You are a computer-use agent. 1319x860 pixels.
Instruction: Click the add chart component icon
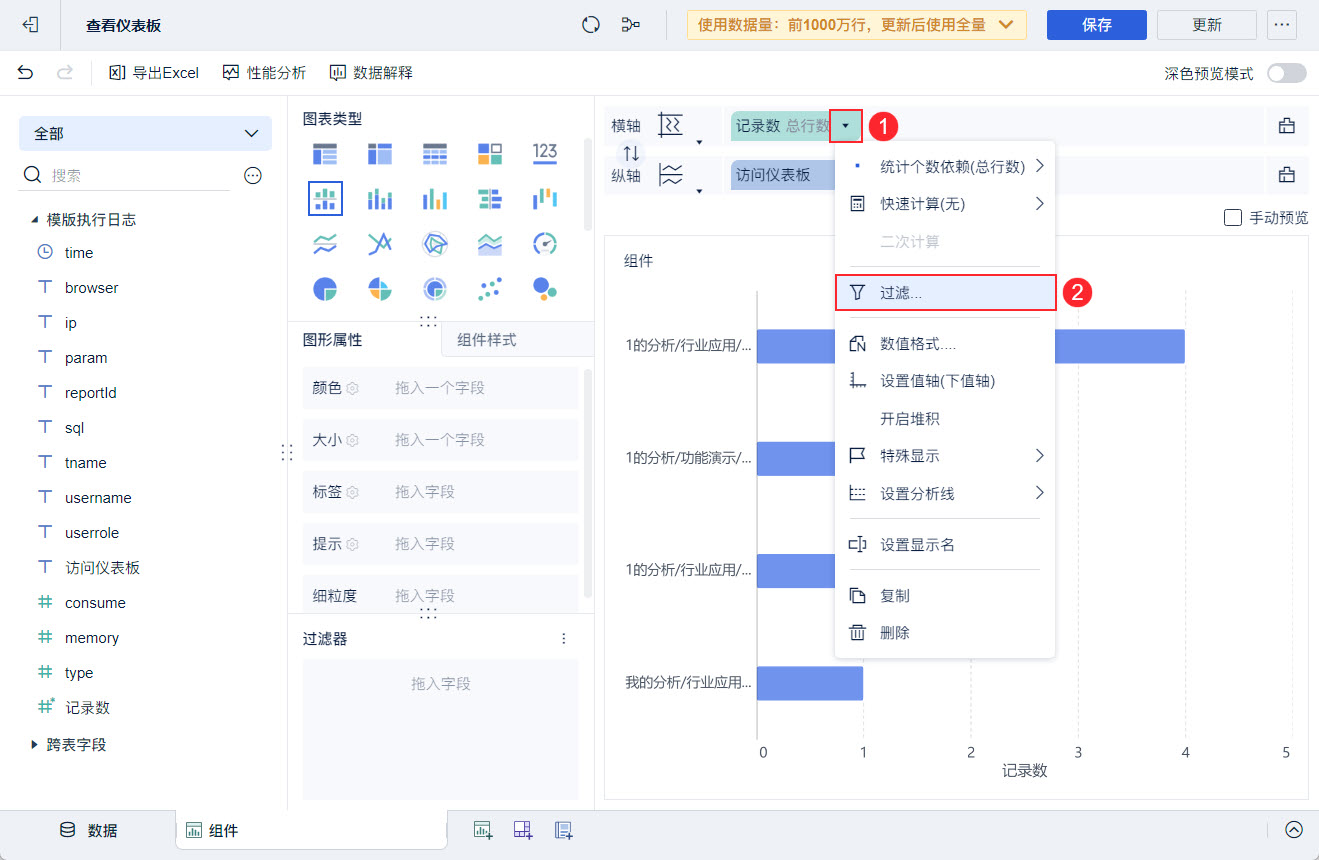coord(483,830)
